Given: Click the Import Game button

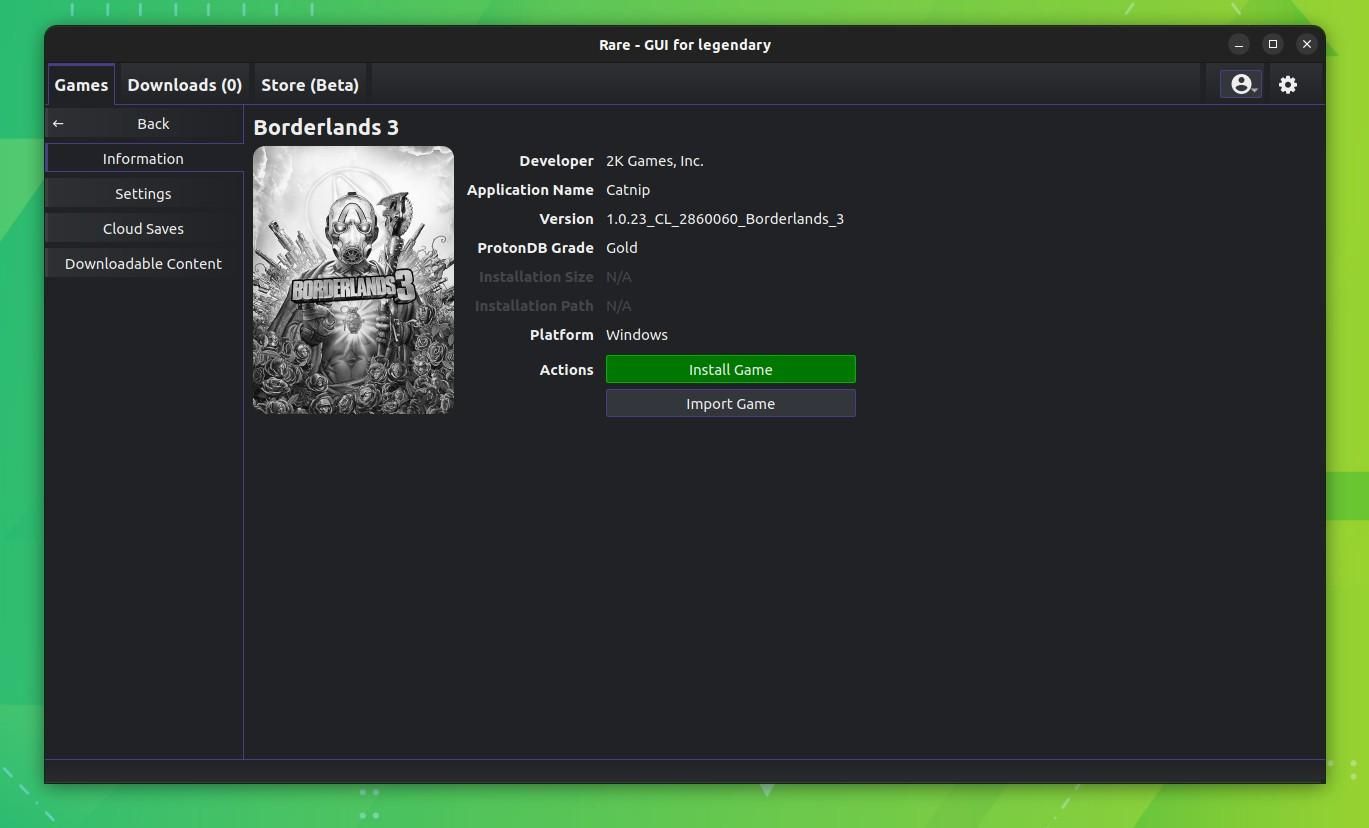Looking at the screenshot, I should 730,403.
